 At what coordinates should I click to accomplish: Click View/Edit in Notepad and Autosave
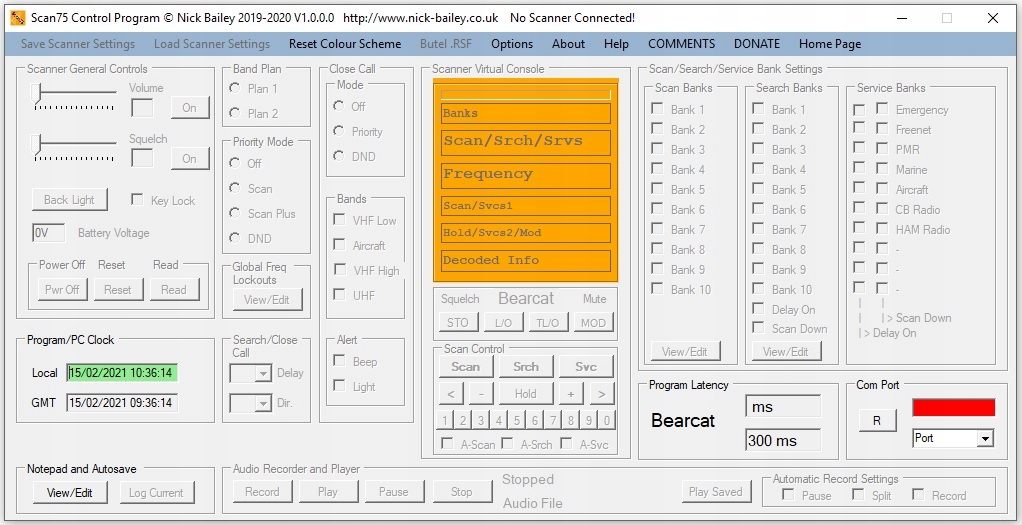point(69,492)
